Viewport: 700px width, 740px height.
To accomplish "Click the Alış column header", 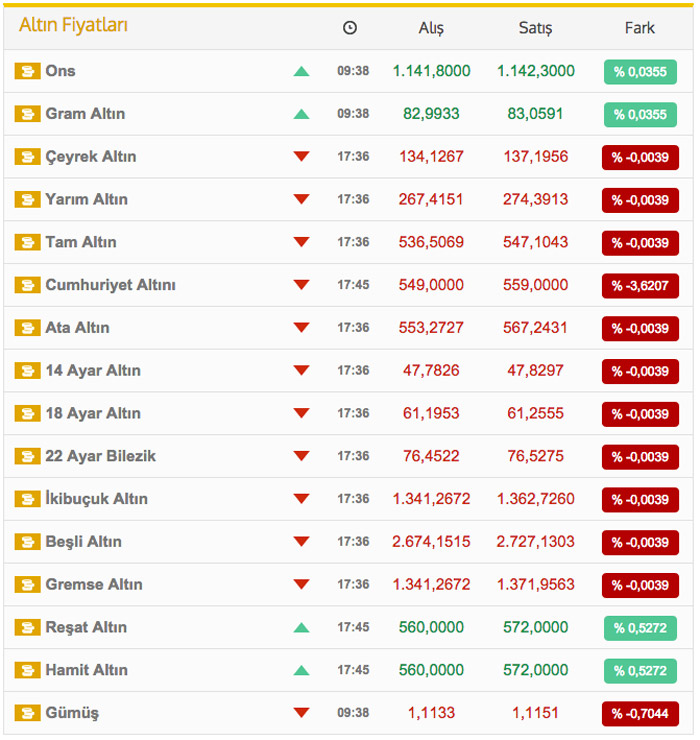I will point(431,28).
